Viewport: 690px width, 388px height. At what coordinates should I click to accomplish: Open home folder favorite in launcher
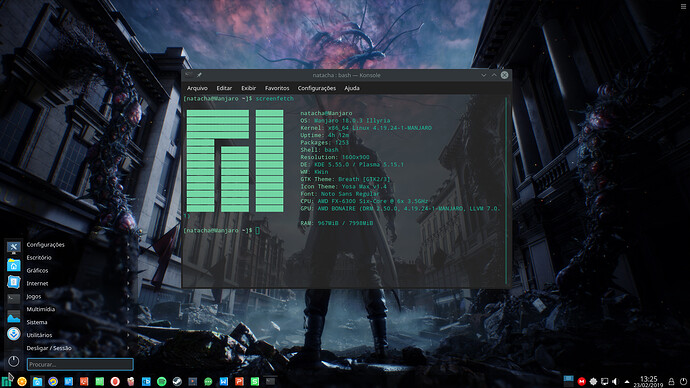tap(14, 264)
